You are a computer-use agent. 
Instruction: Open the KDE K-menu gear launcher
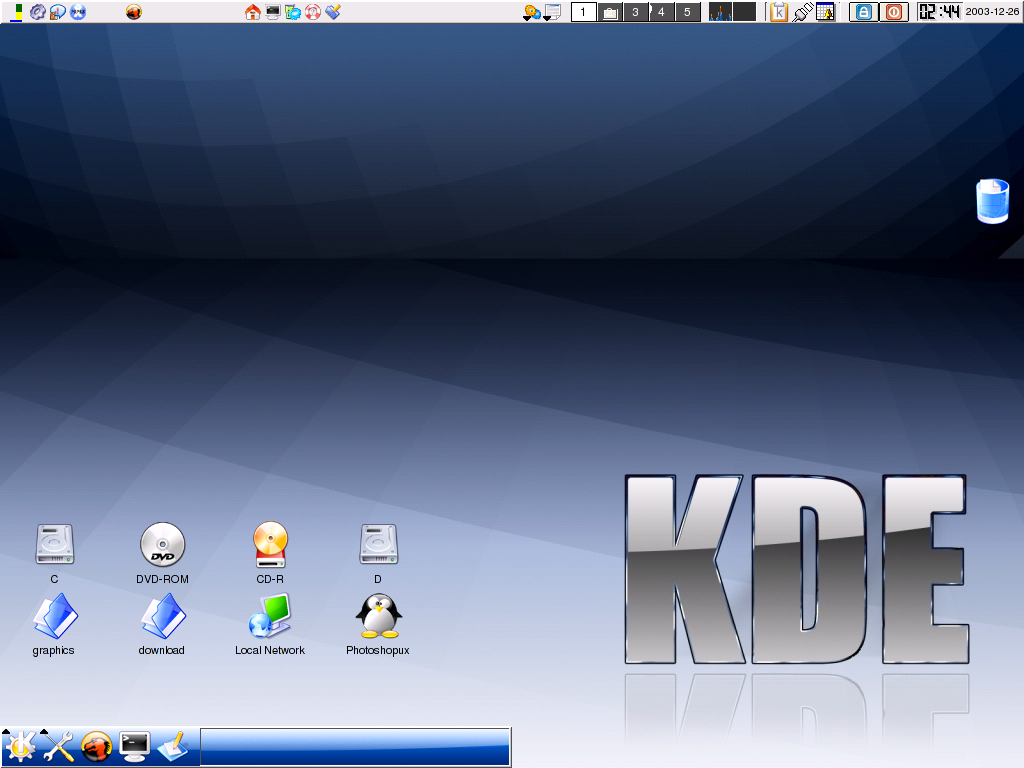pyautogui.click(x=20, y=746)
